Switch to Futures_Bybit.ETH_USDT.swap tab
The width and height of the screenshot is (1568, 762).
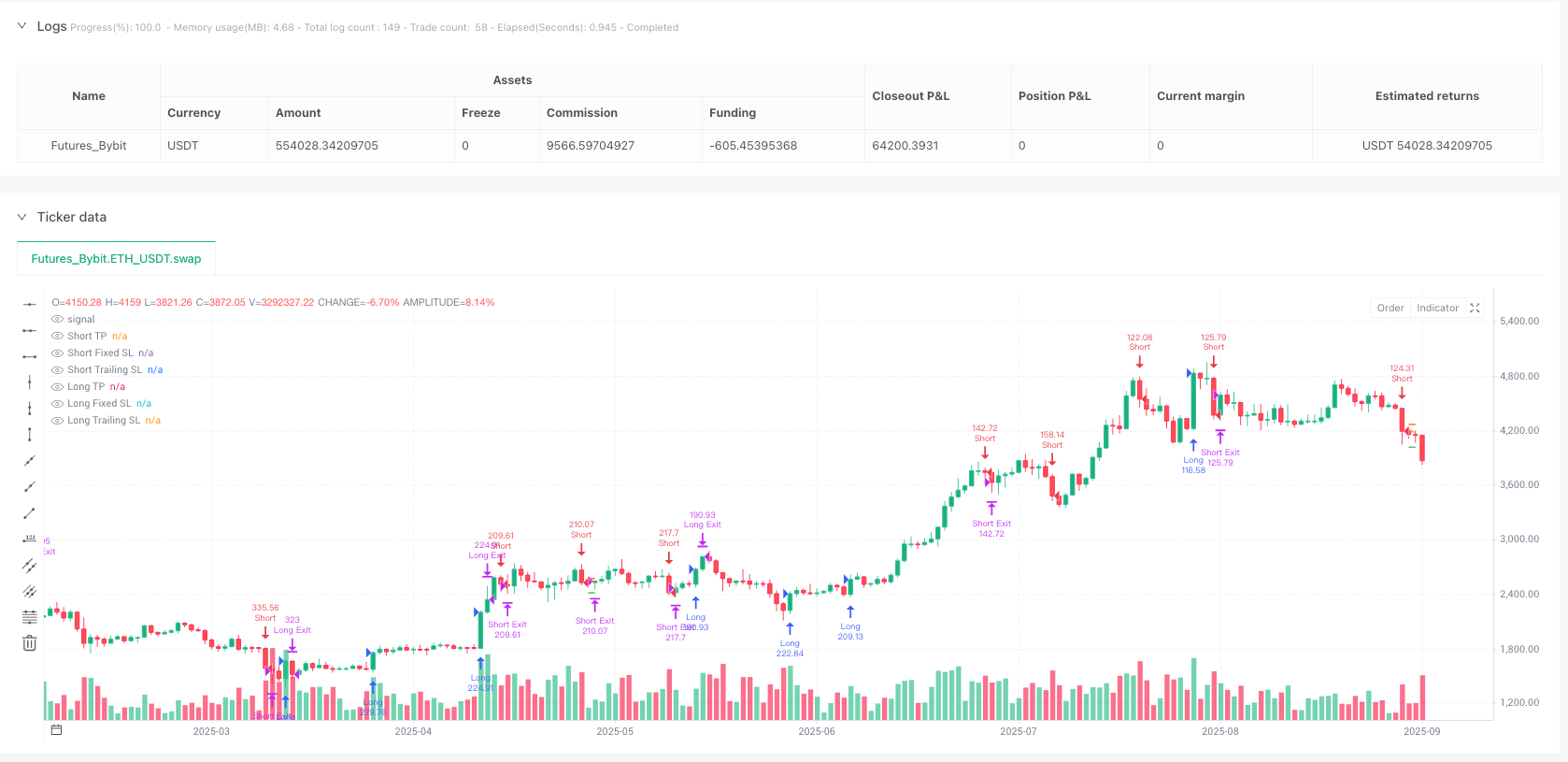(116, 259)
